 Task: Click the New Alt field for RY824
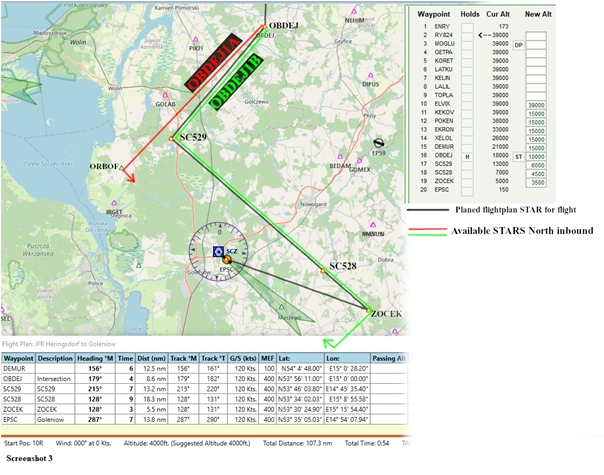point(536,35)
